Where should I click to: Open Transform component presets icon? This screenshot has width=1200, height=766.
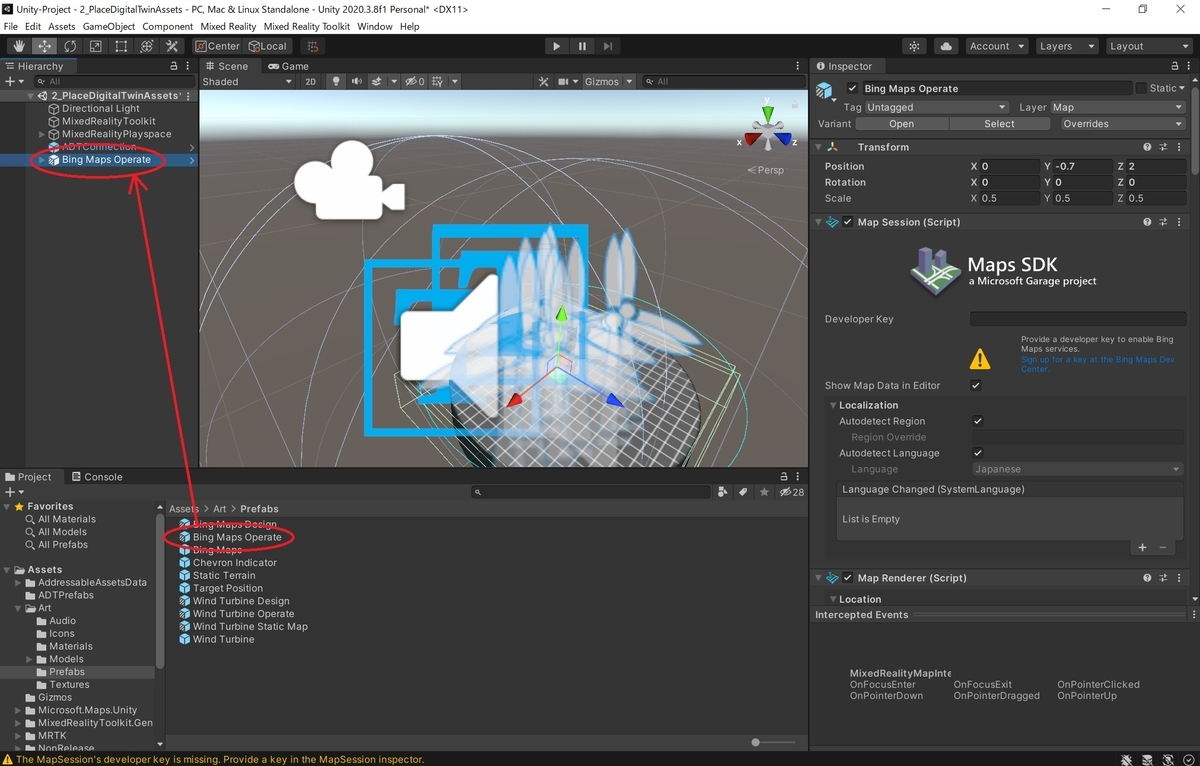coord(1163,147)
